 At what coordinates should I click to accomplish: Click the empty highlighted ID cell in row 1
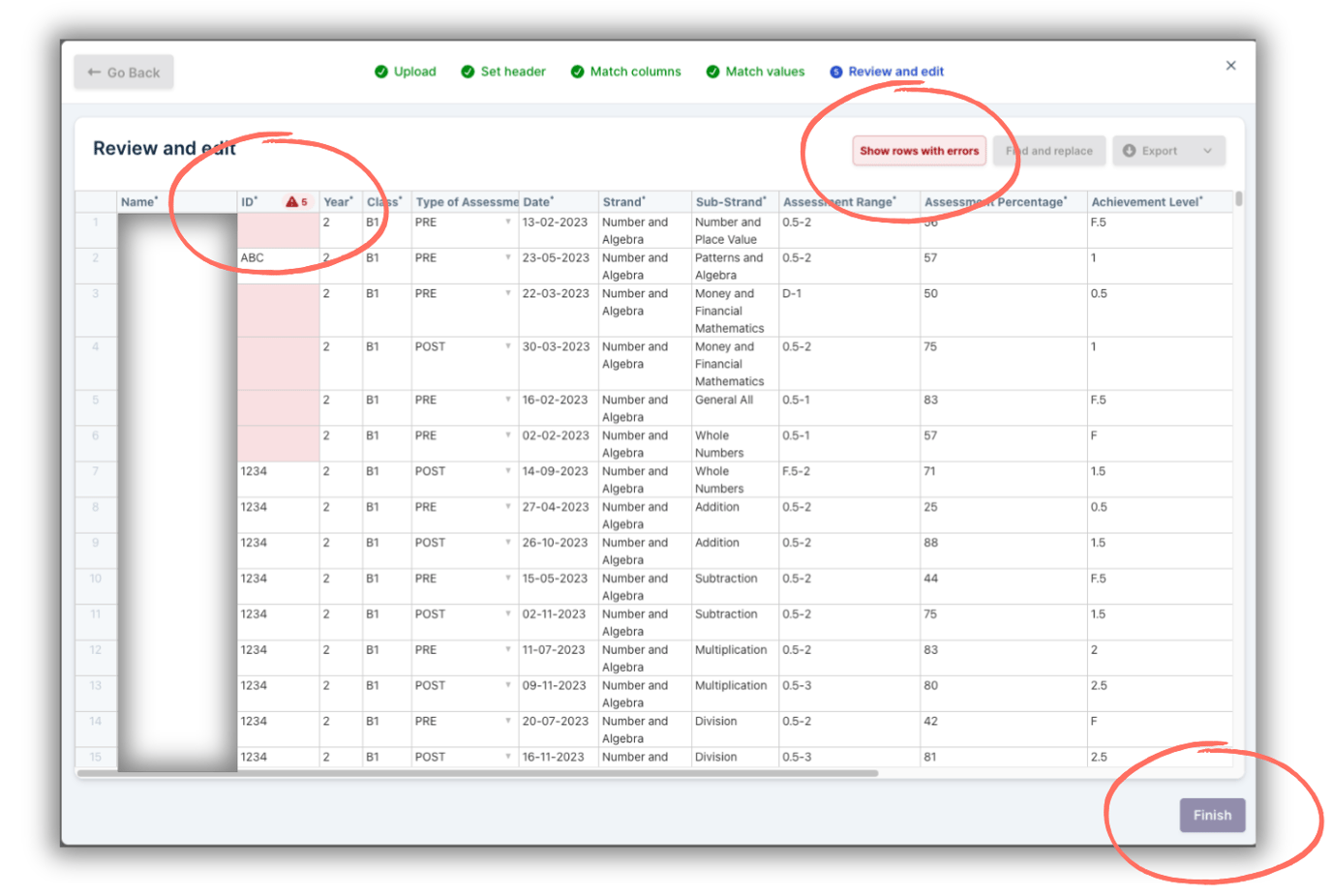coord(276,232)
